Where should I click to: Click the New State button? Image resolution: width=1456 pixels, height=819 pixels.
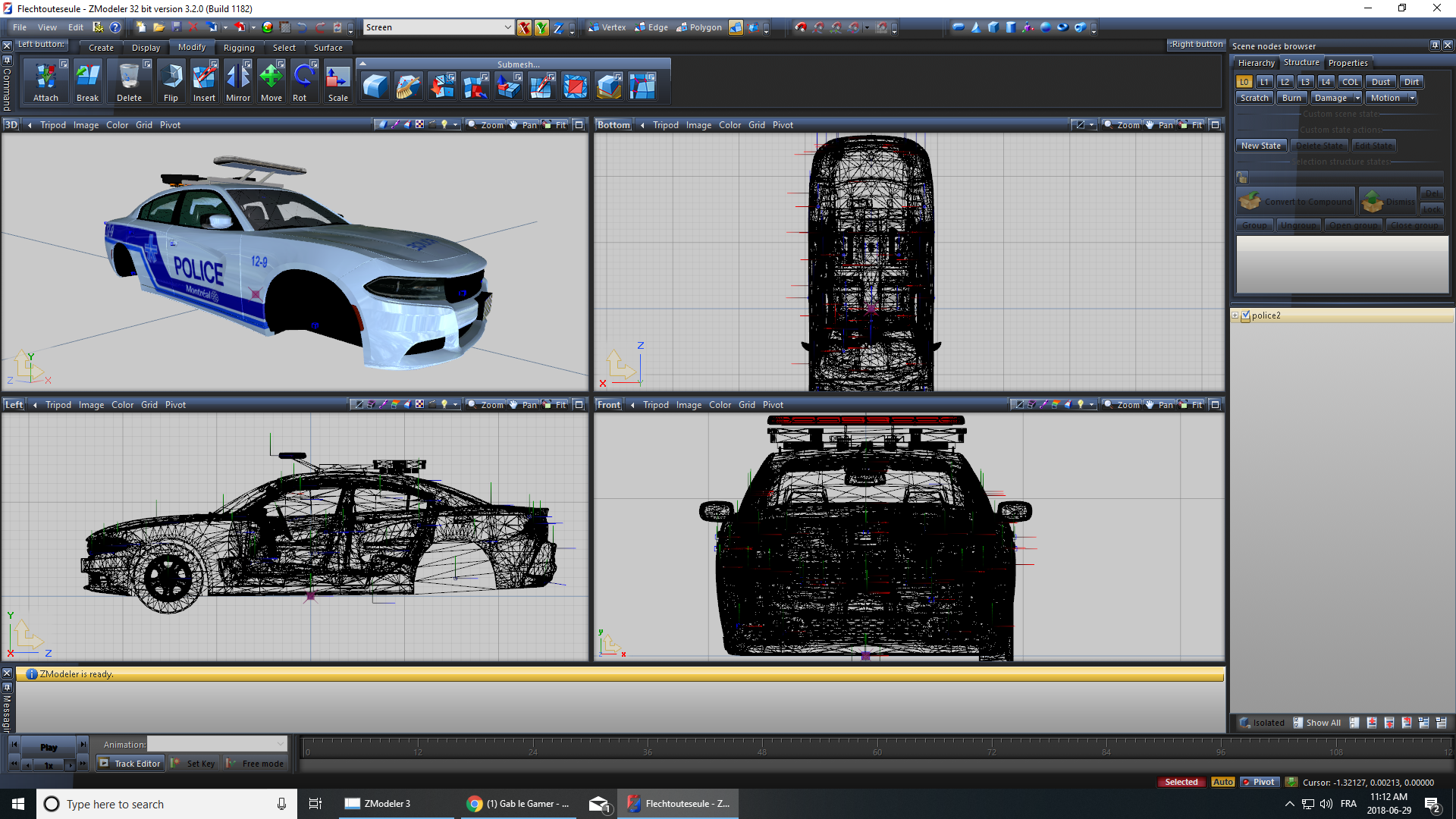click(x=1260, y=146)
